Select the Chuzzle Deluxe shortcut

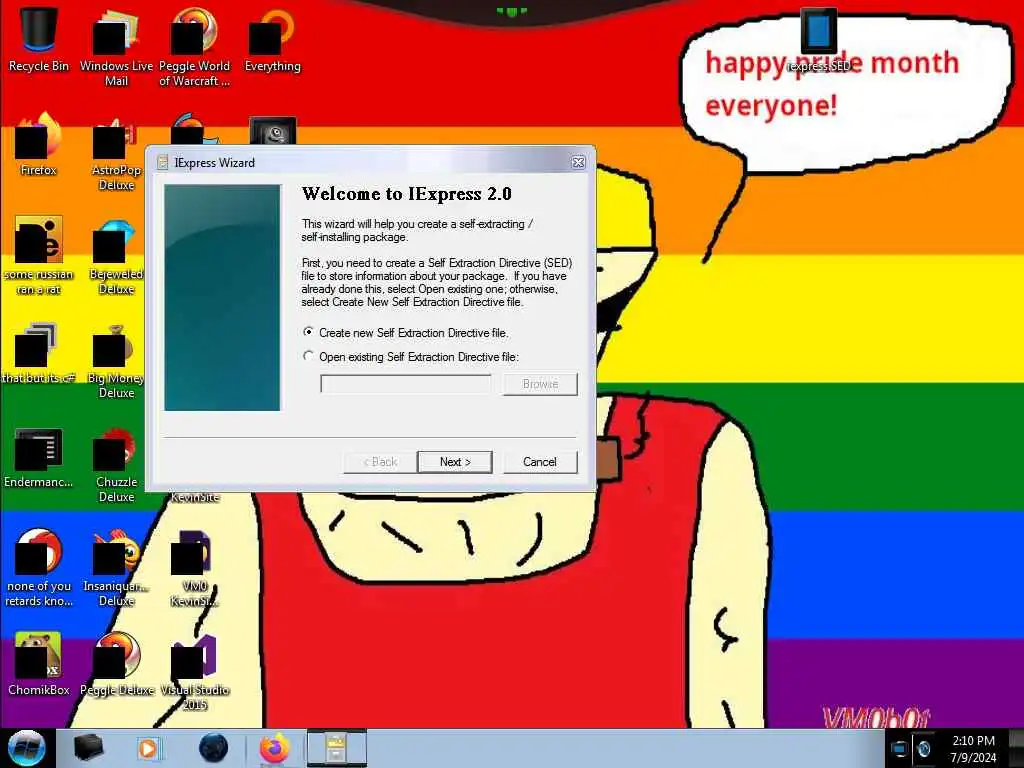(x=116, y=465)
